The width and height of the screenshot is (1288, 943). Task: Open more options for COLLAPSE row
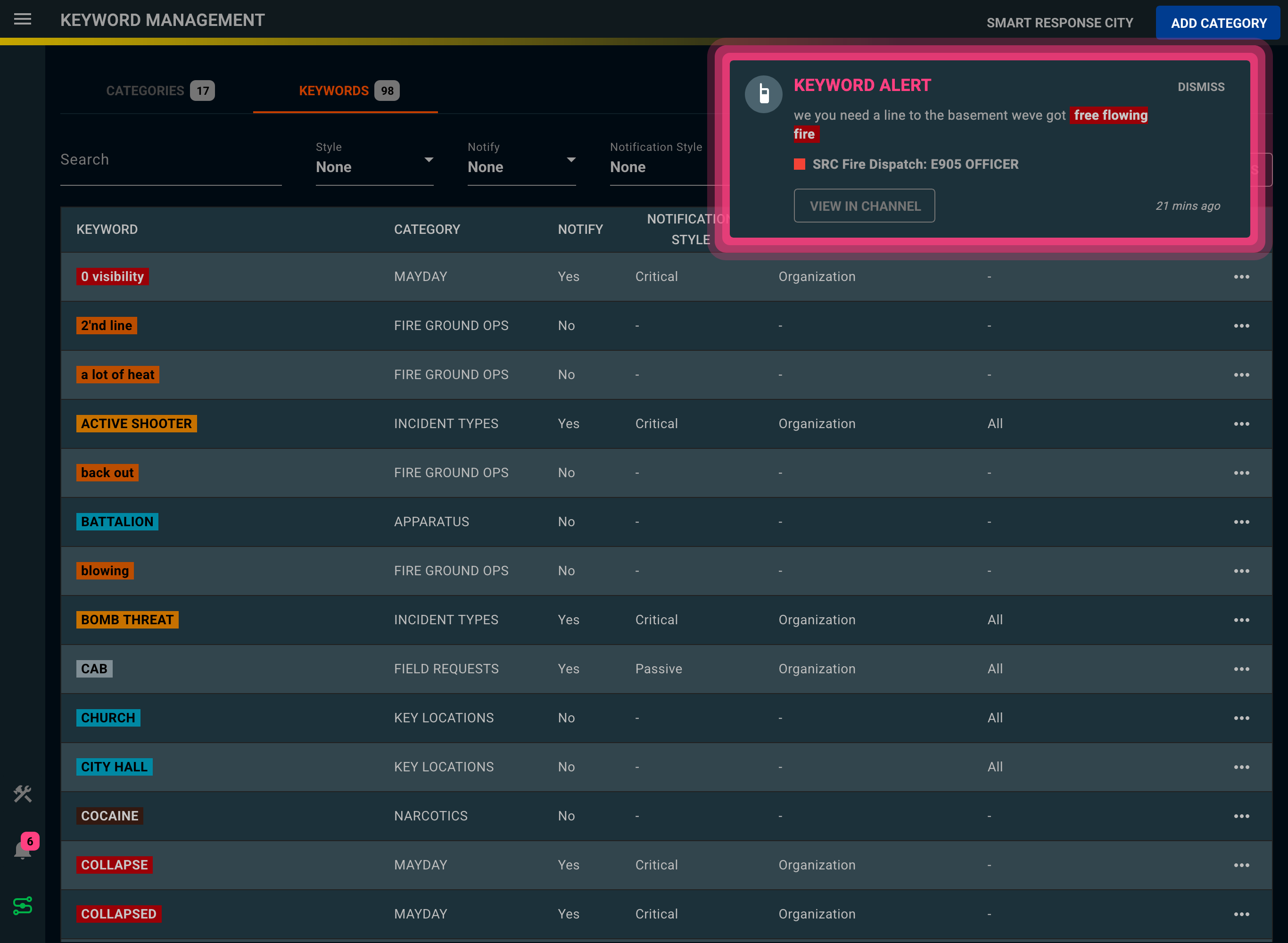click(x=1241, y=866)
